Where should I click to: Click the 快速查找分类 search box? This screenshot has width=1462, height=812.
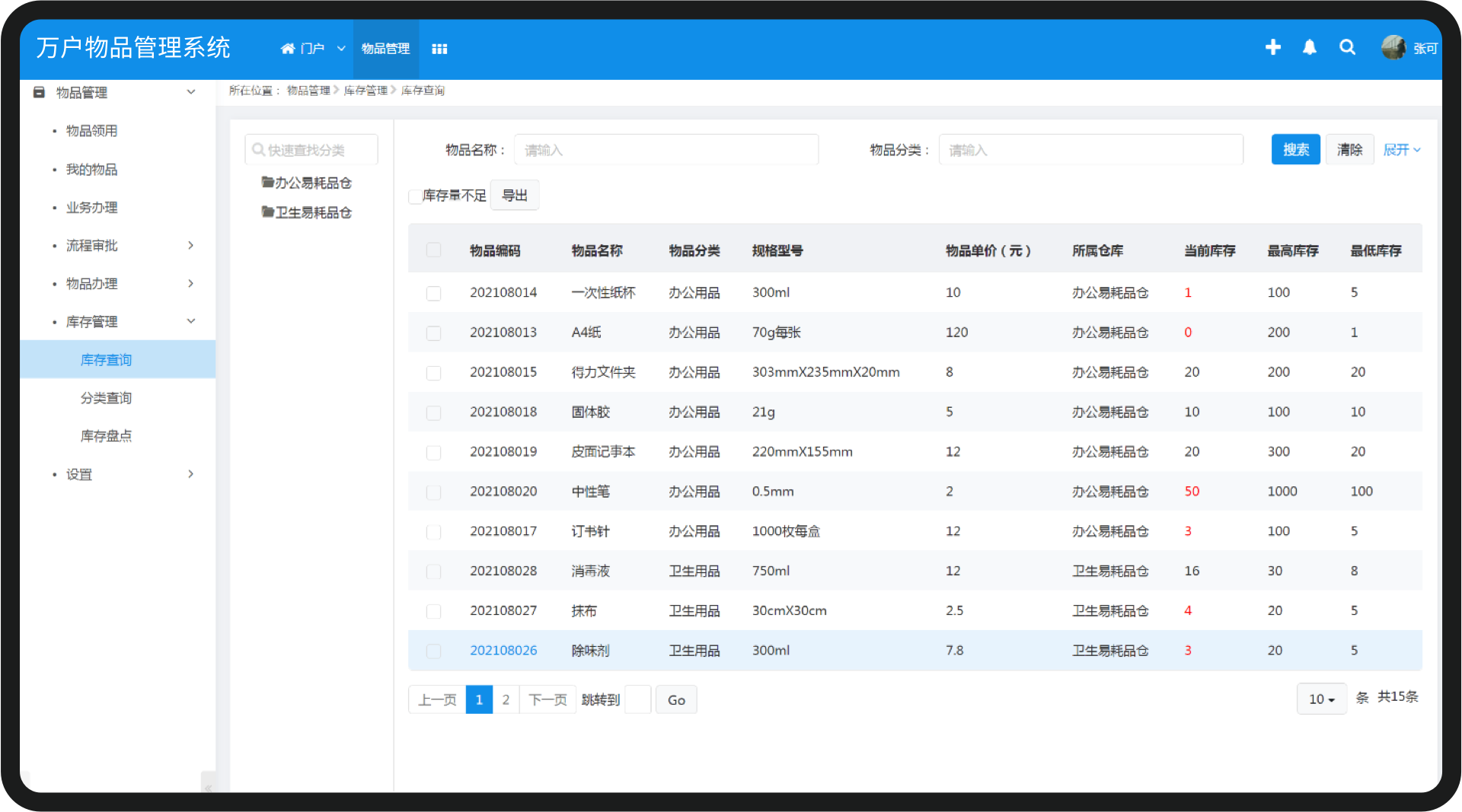pos(311,149)
